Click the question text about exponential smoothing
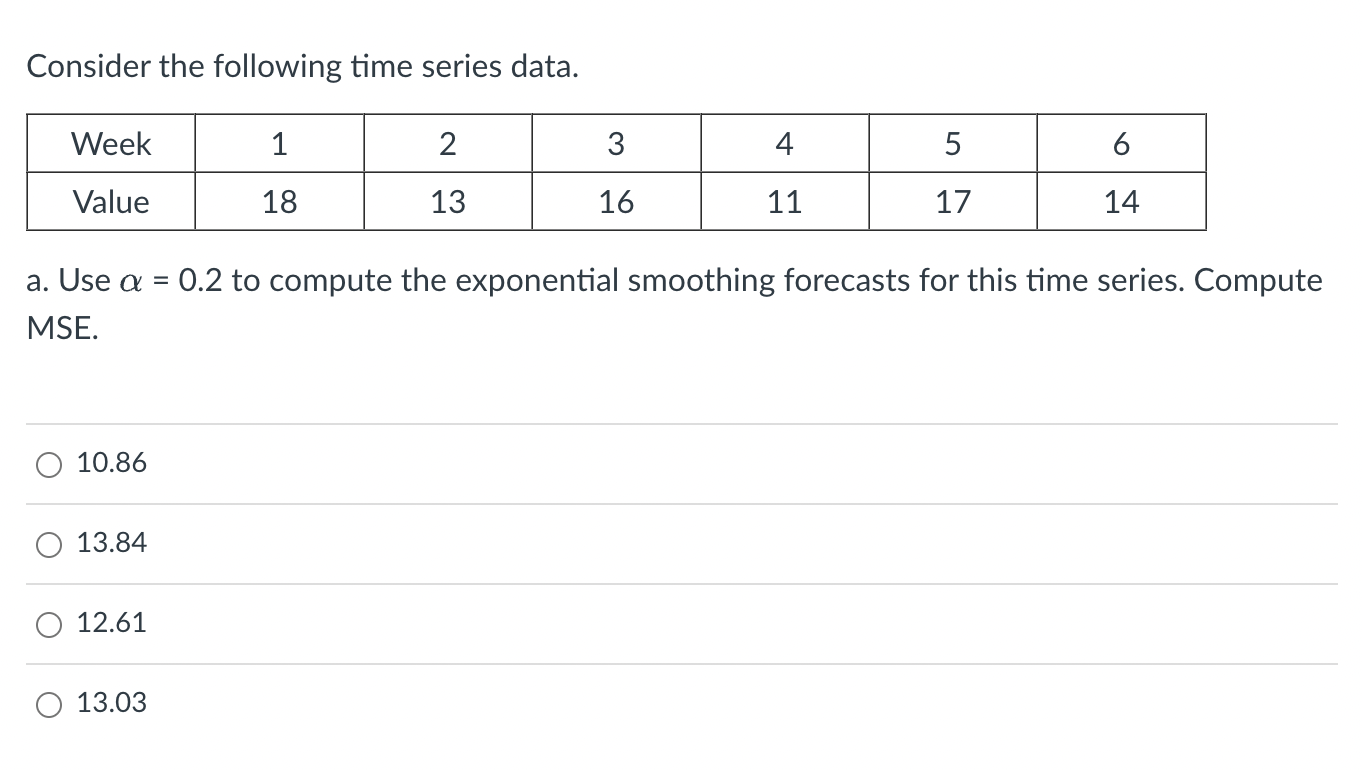Screen dimensions: 1362x770 tap(670, 281)
